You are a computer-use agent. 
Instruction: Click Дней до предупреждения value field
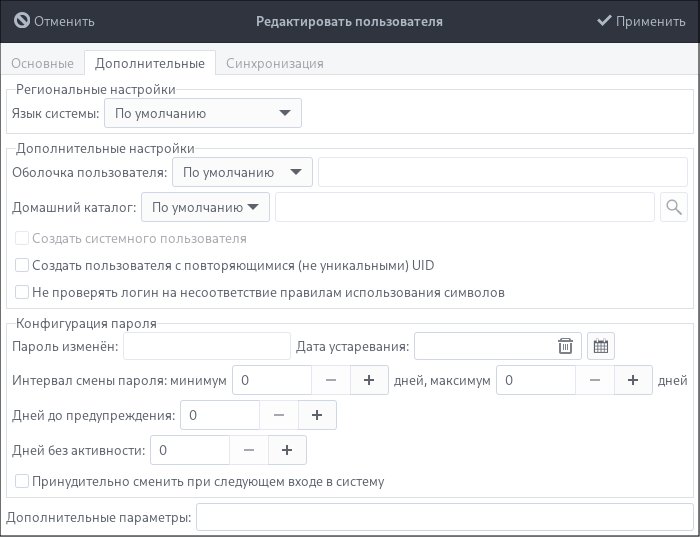pos(220,415)
